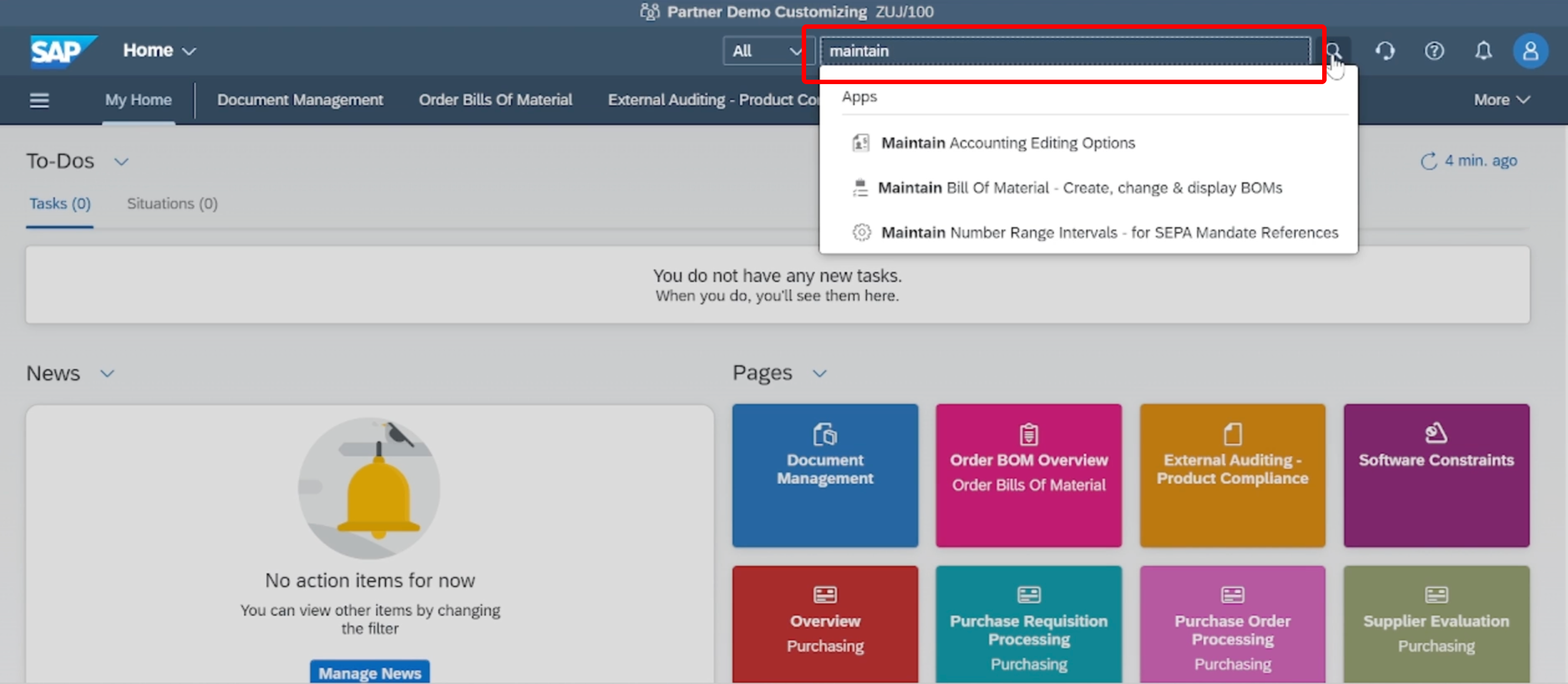The image size is (1568, 684).
Task: Select Maintain Accounting Editing Options suggestion
Action: pos(1089,143)
